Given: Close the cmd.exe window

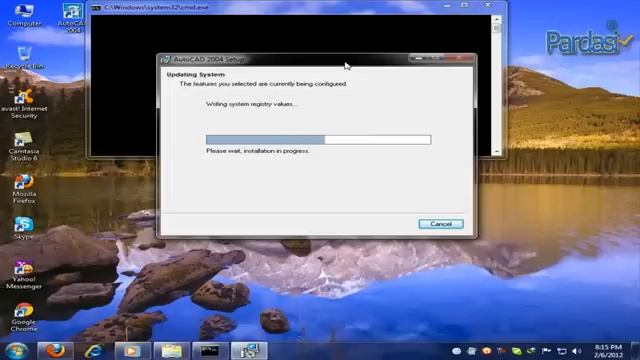Looking at the screenshot, I should click(488, 5).
